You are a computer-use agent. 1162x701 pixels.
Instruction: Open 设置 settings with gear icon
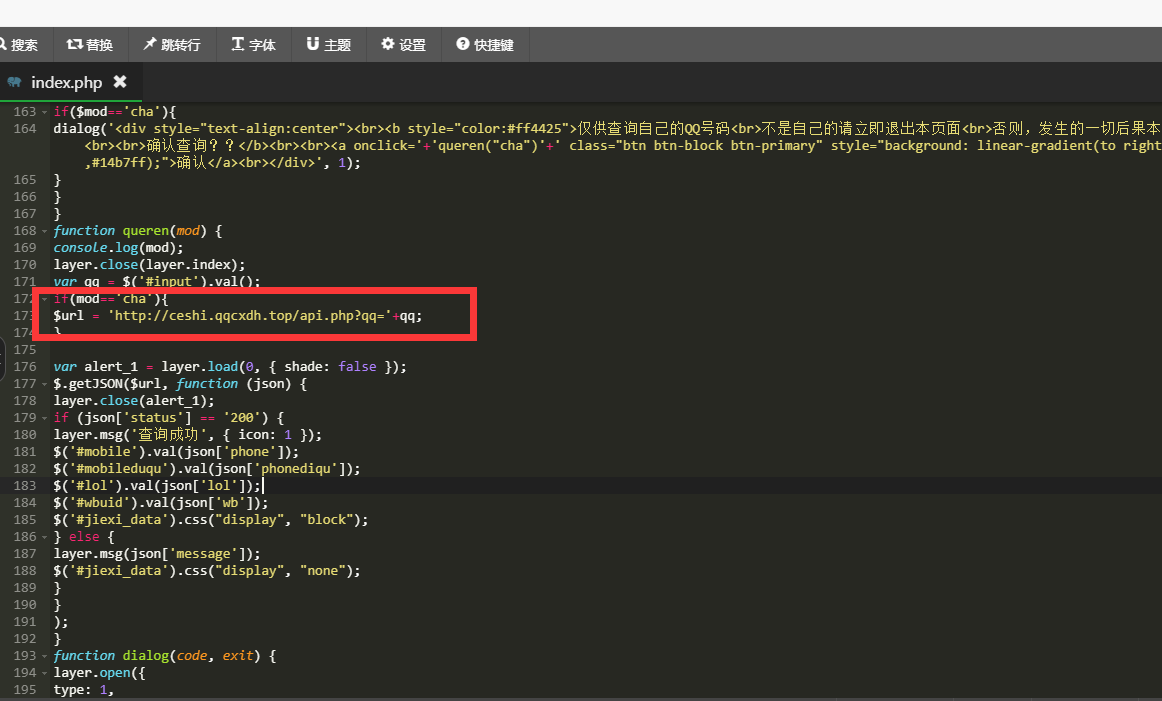pyautogui.click(x=403, y=45)
